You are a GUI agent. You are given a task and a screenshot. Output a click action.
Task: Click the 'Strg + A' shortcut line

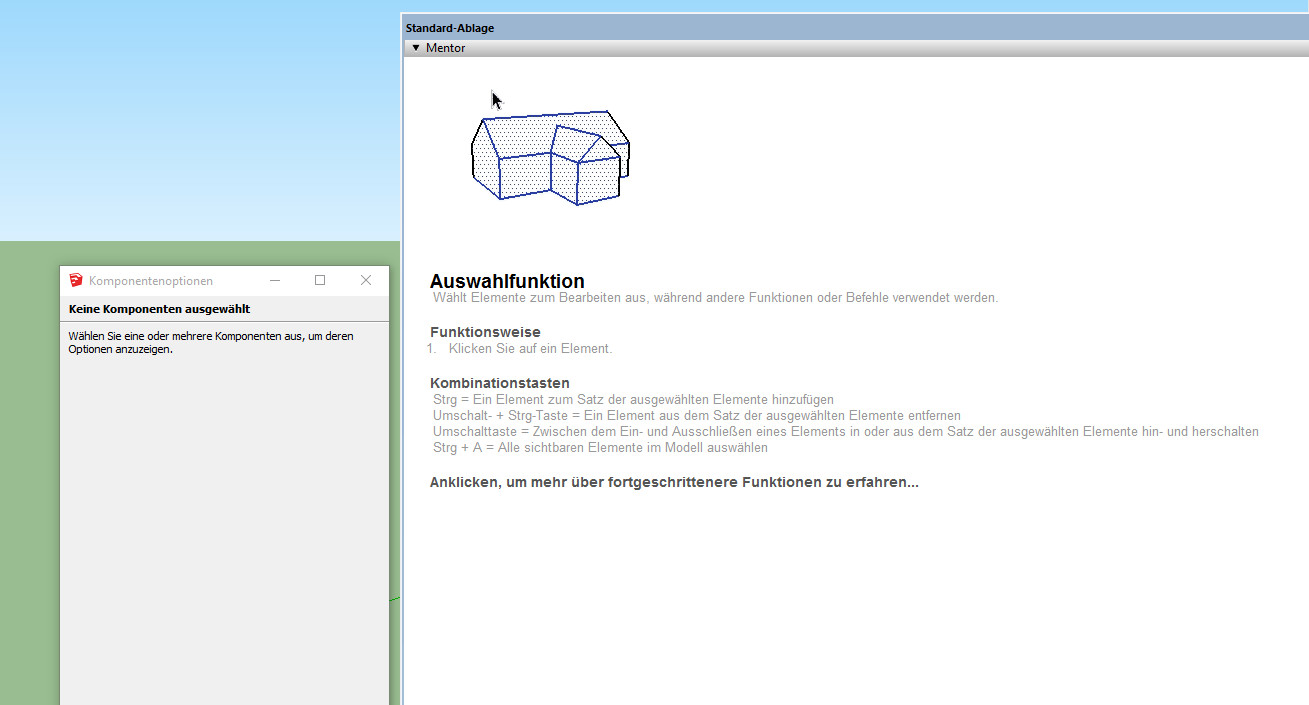[x=600, y=448]
